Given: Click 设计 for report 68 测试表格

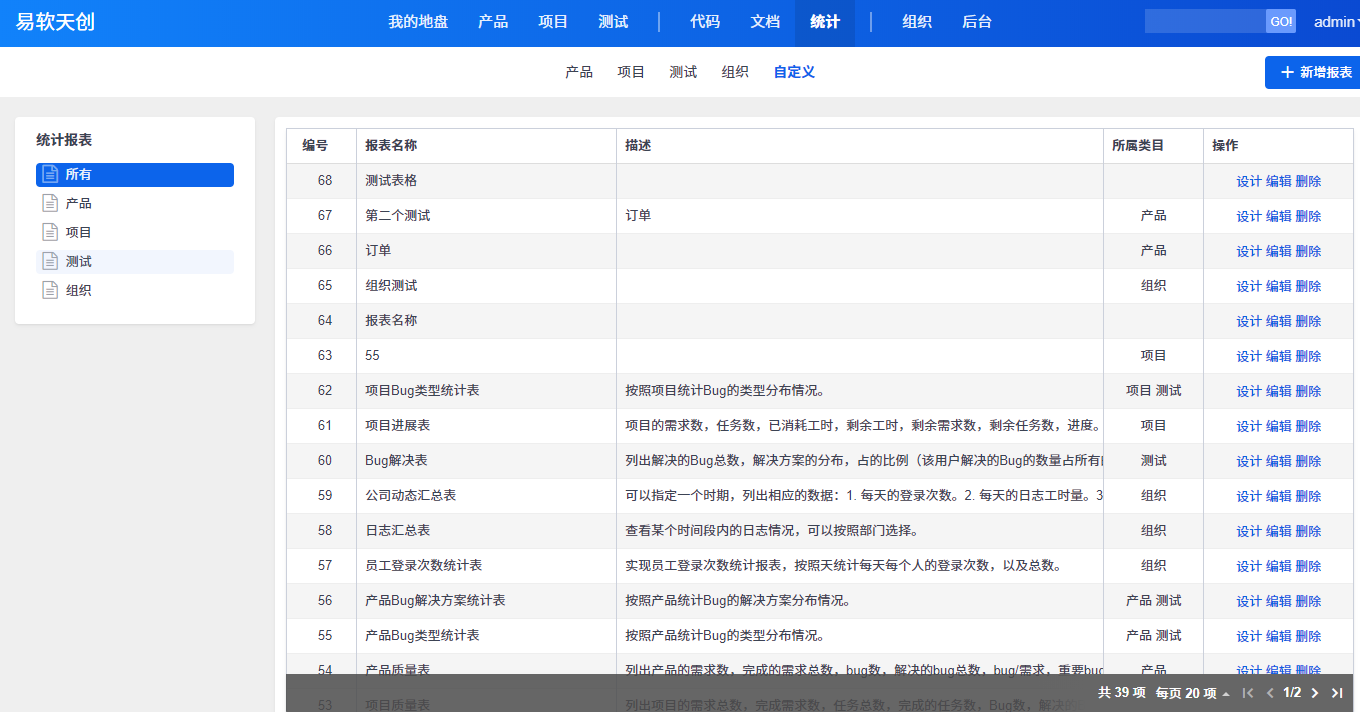Looking at the screenshot, I should [x=1249, y=181].
